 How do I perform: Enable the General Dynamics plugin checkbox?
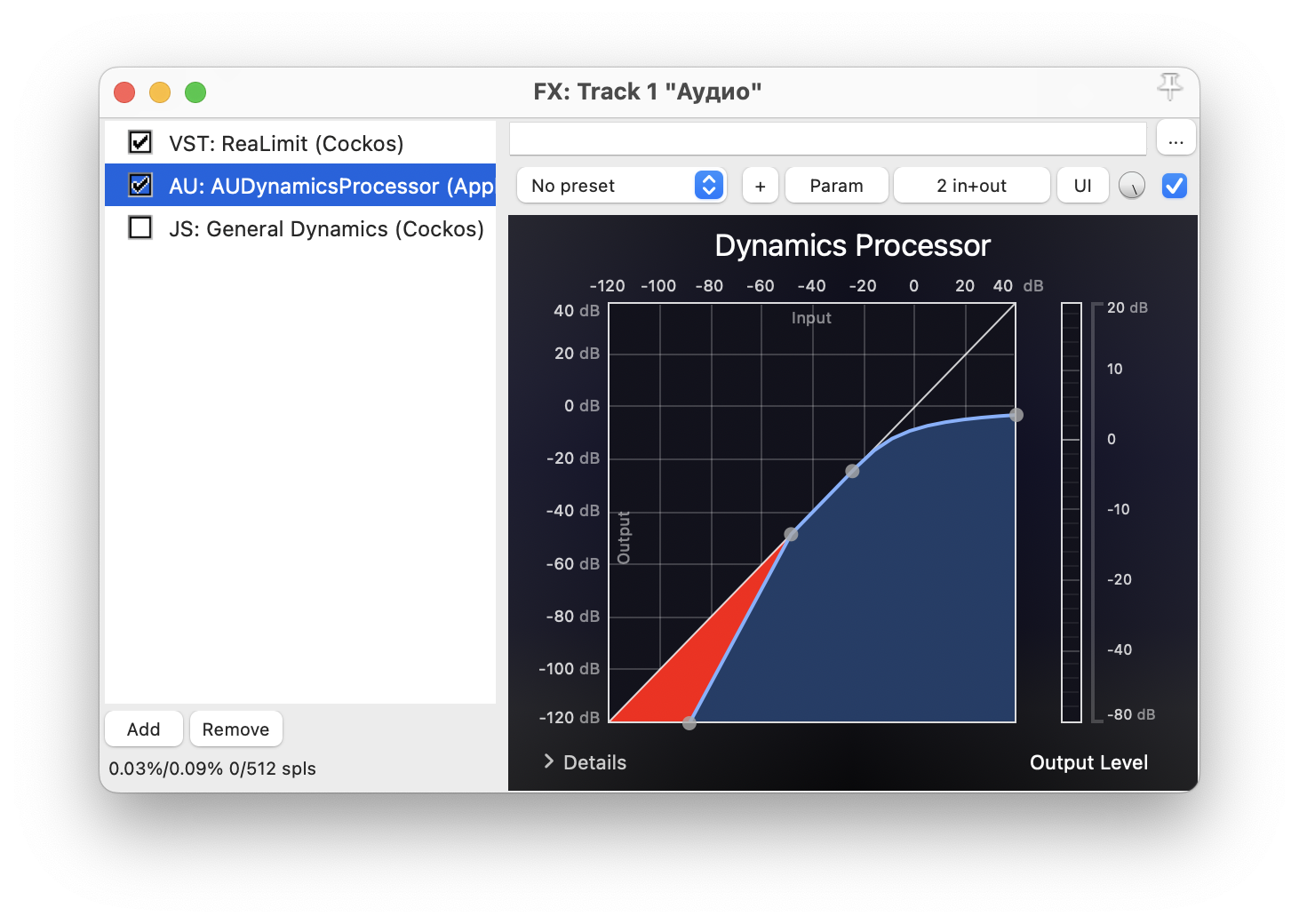pyautogui.click(x=140, y=227)
